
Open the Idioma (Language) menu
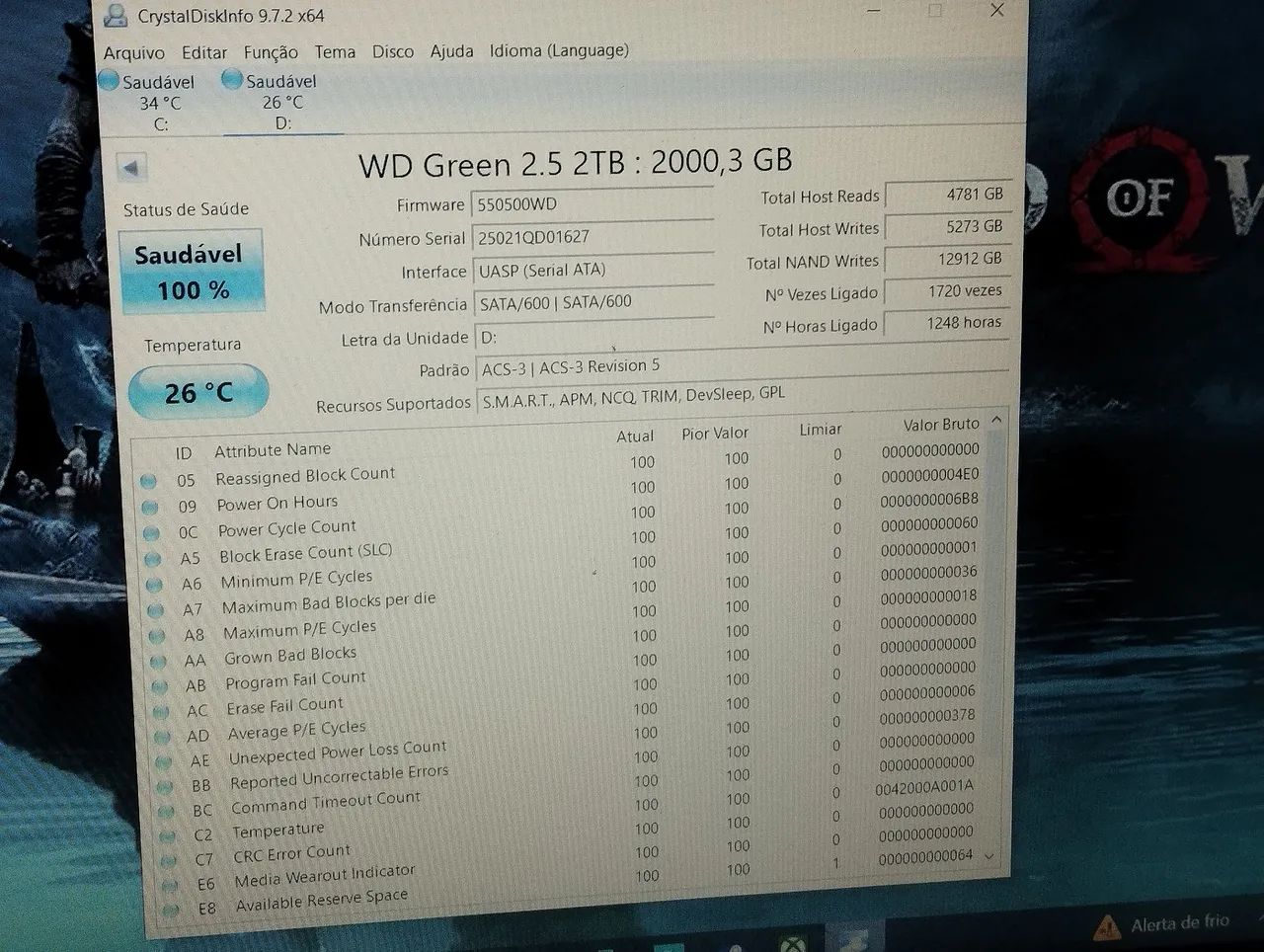pyautogui.click(x=559, y=50)
